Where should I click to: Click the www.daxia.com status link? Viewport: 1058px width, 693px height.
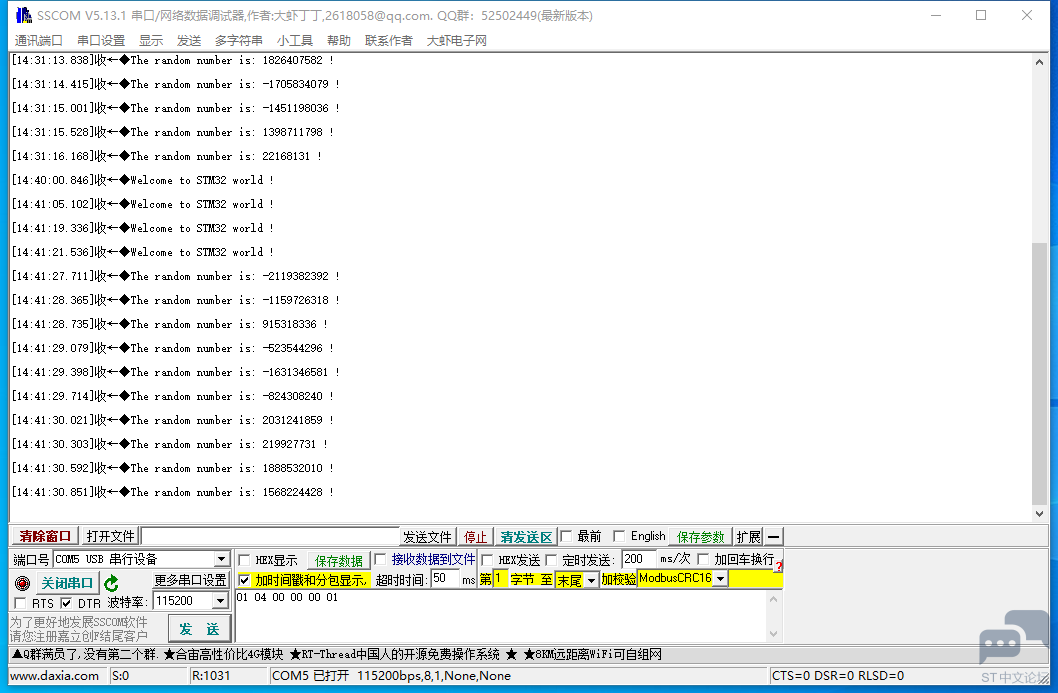pyautogui.click(x=55, y=675)
